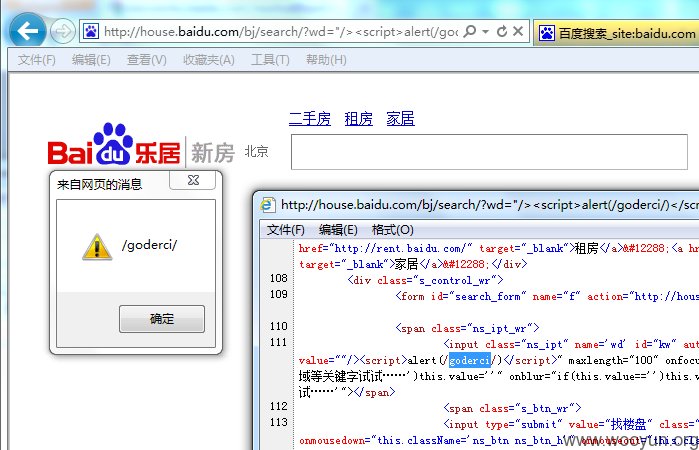Click the /goderci/ alert message text
The image size is (699, 450).
[149, 245]
